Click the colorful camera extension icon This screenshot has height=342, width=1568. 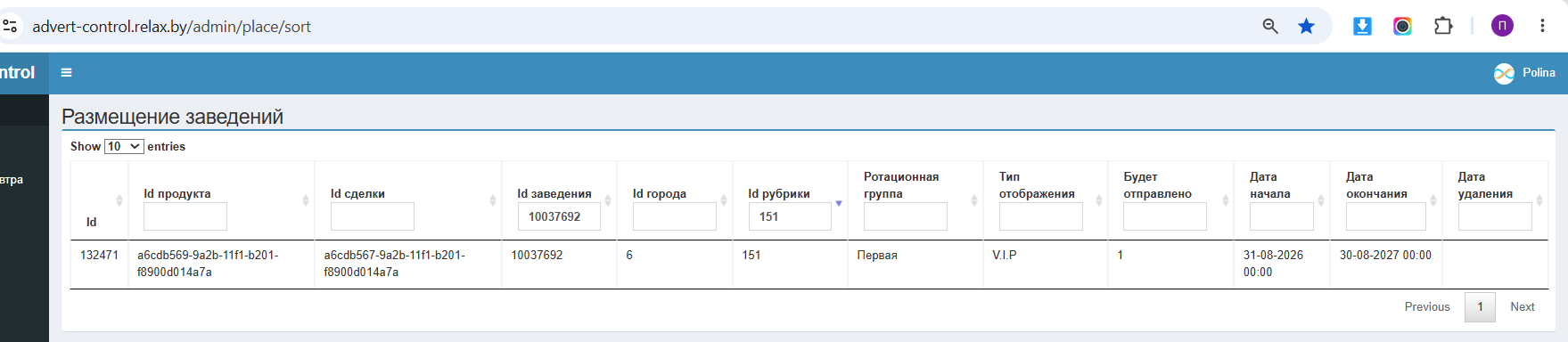(1402, 27)
